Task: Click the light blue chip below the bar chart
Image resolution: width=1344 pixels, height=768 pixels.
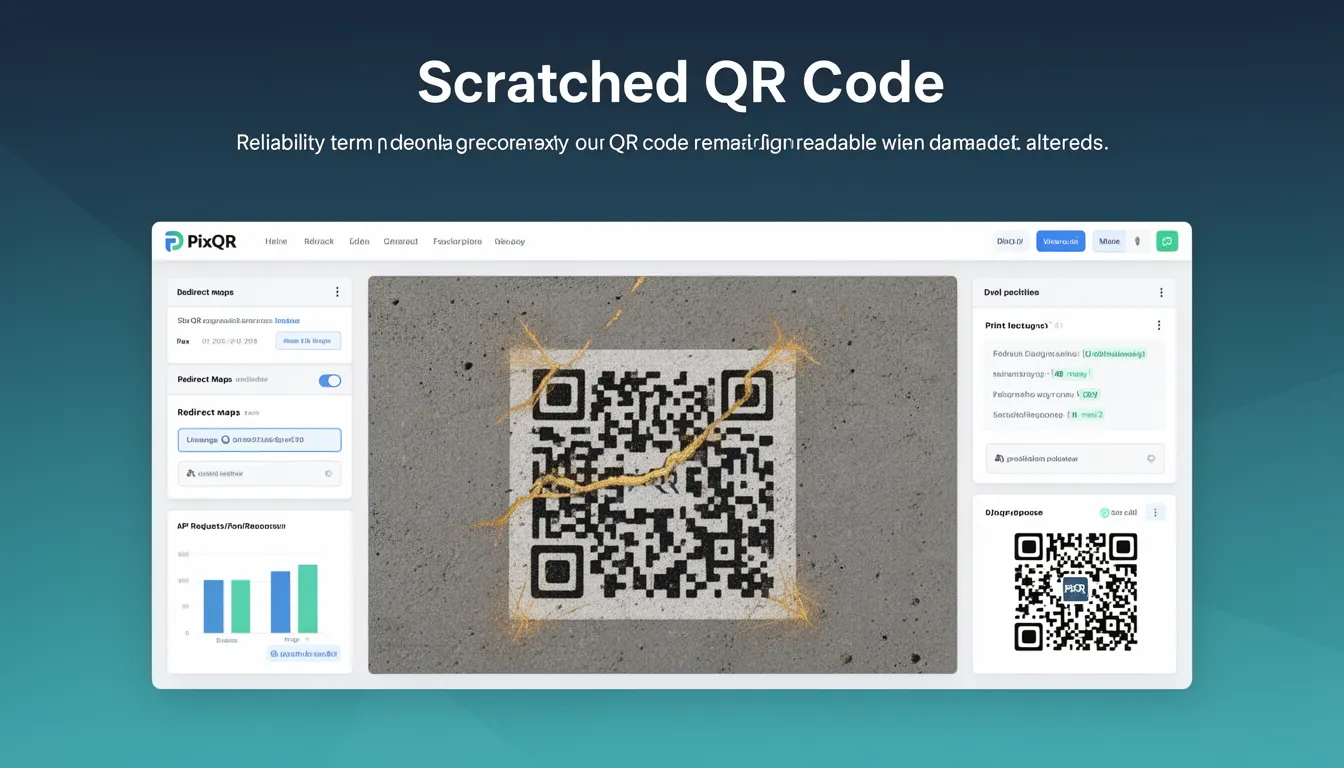Action: click(x=304, y=653)
